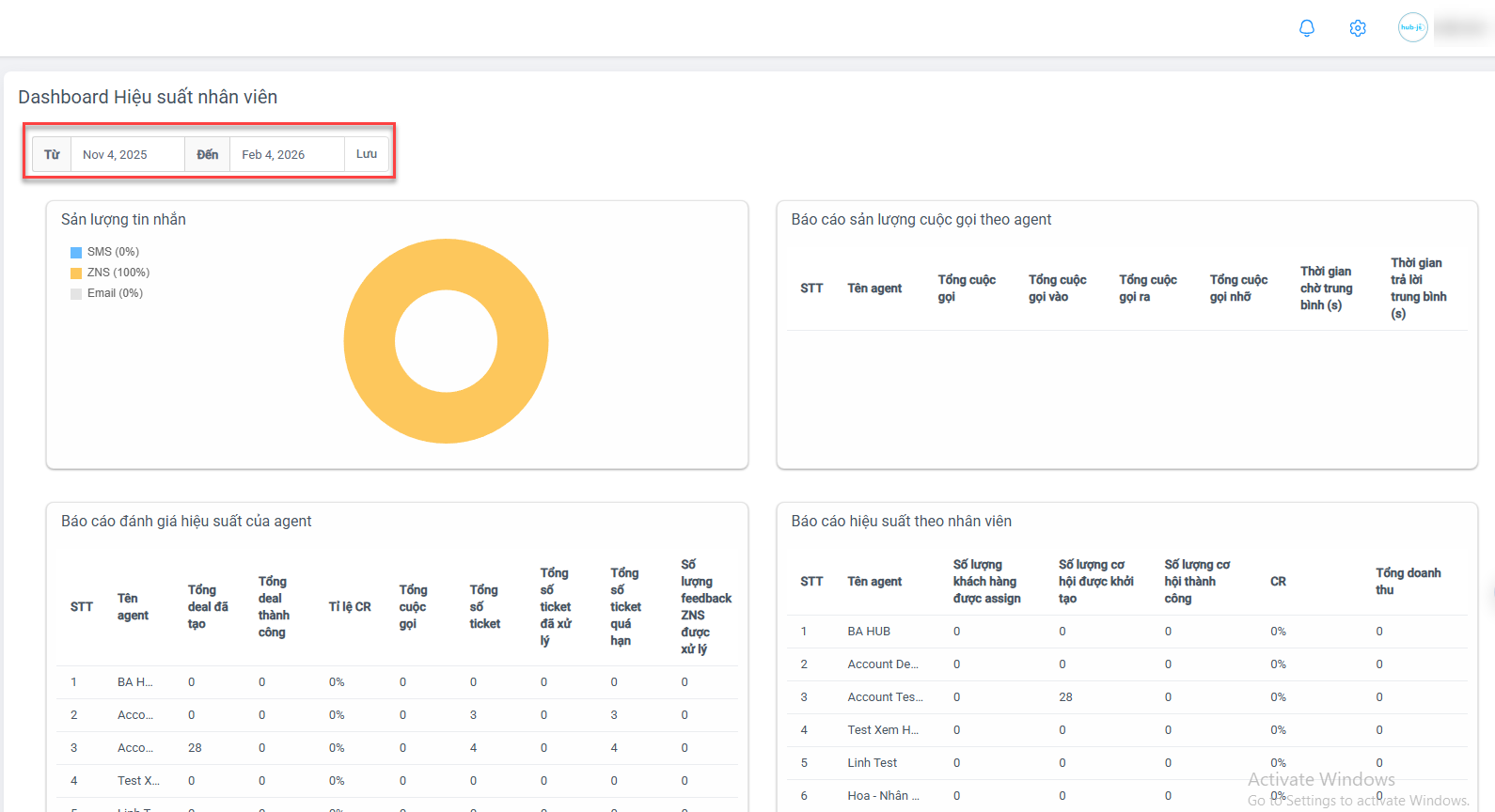Toggle the SMS (0%) legend label
The image size is (1495, 812).
point(113,252)
